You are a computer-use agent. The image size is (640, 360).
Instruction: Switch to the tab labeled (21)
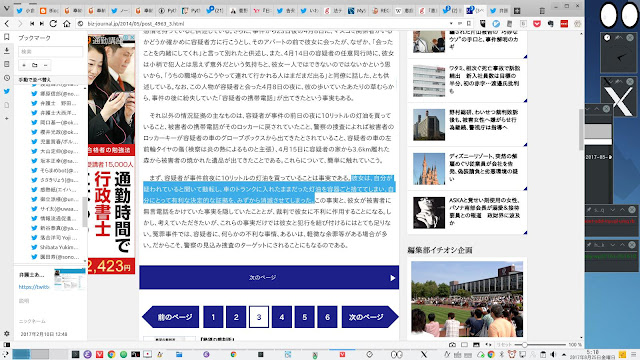coord(215,11)
